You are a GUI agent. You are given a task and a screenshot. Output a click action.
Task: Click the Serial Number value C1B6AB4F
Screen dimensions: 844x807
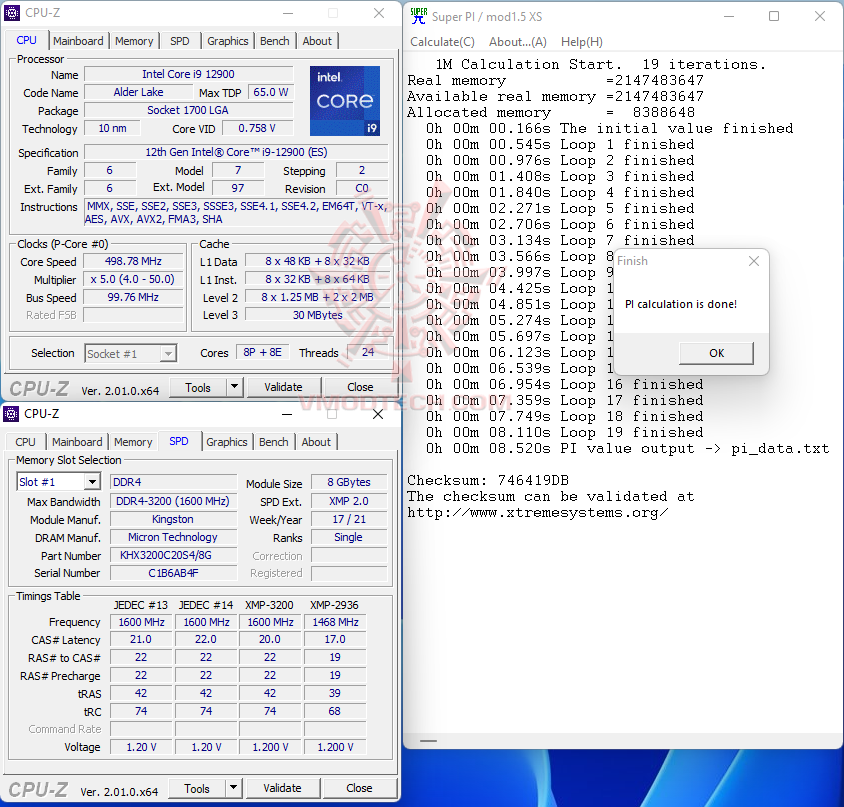(x=173, y=573)
